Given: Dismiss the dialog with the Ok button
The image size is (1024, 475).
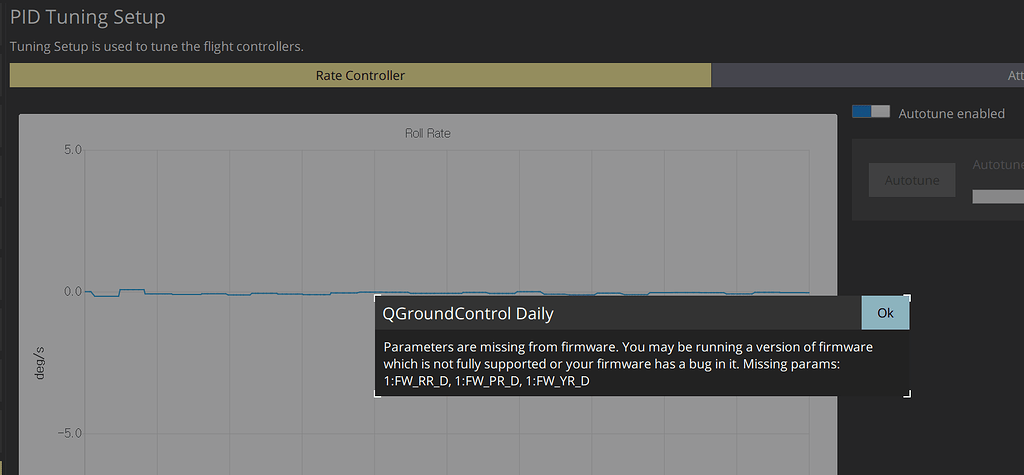Looking at the screenshot, I should [x=885, y=313].
